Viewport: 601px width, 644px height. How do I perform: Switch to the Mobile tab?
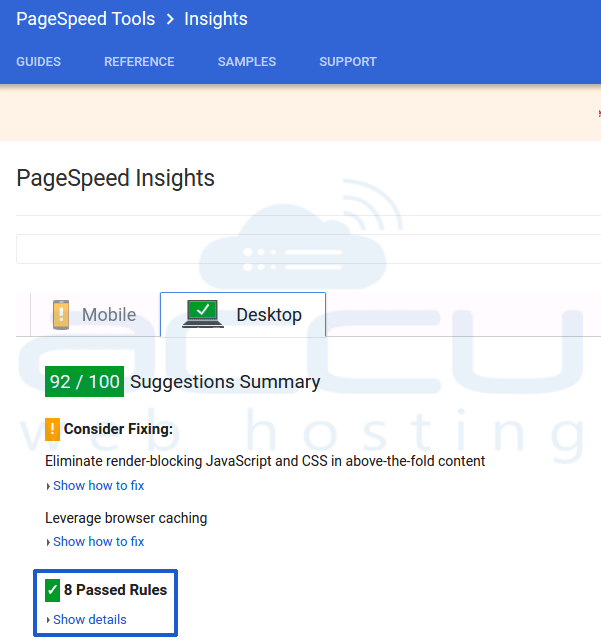pos(95,315)
